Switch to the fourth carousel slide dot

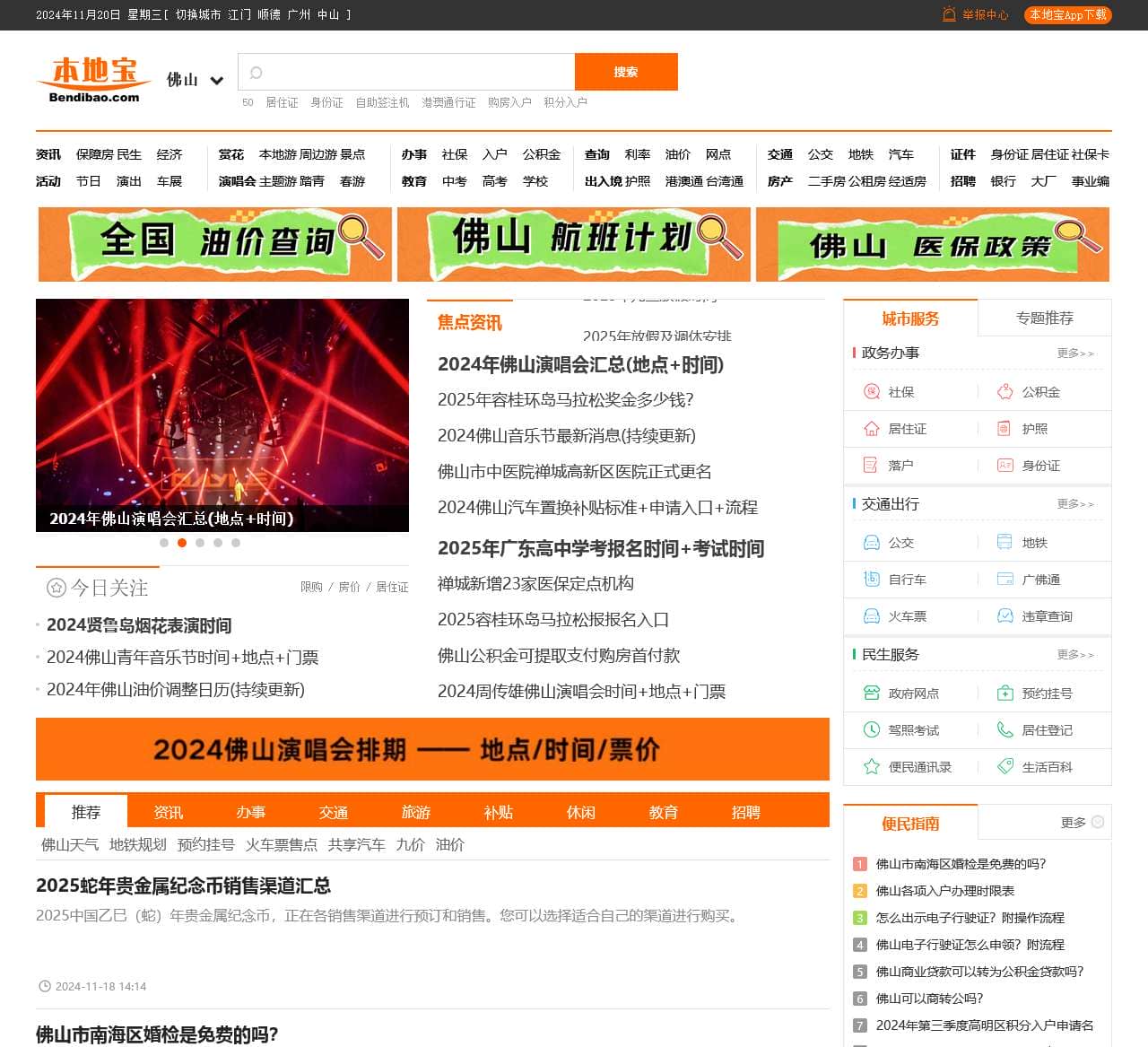pos(218,543)
